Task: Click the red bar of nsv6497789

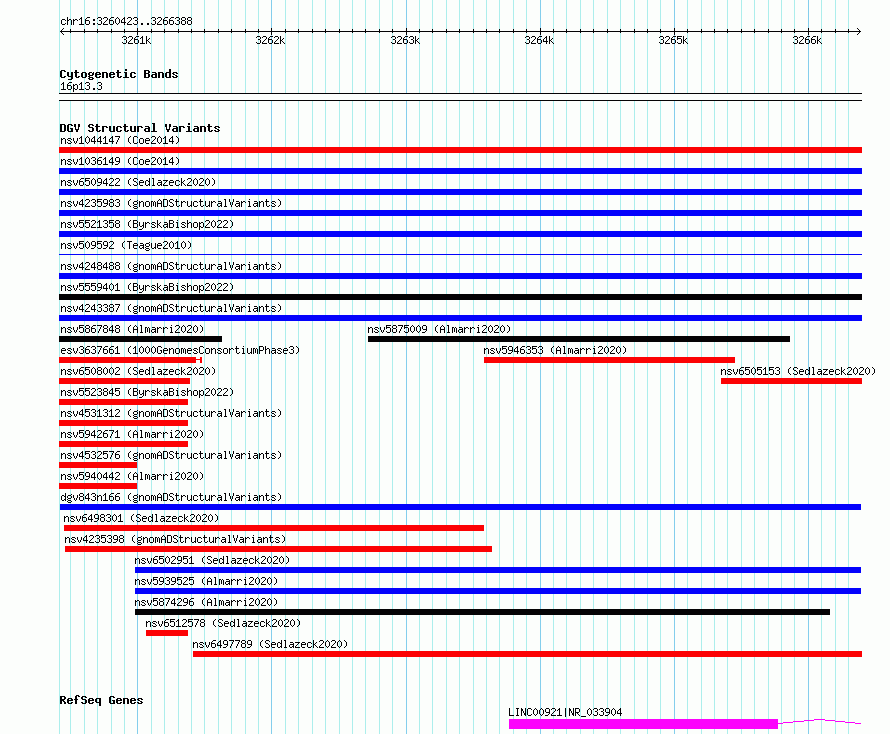Action: click(527, 654)
